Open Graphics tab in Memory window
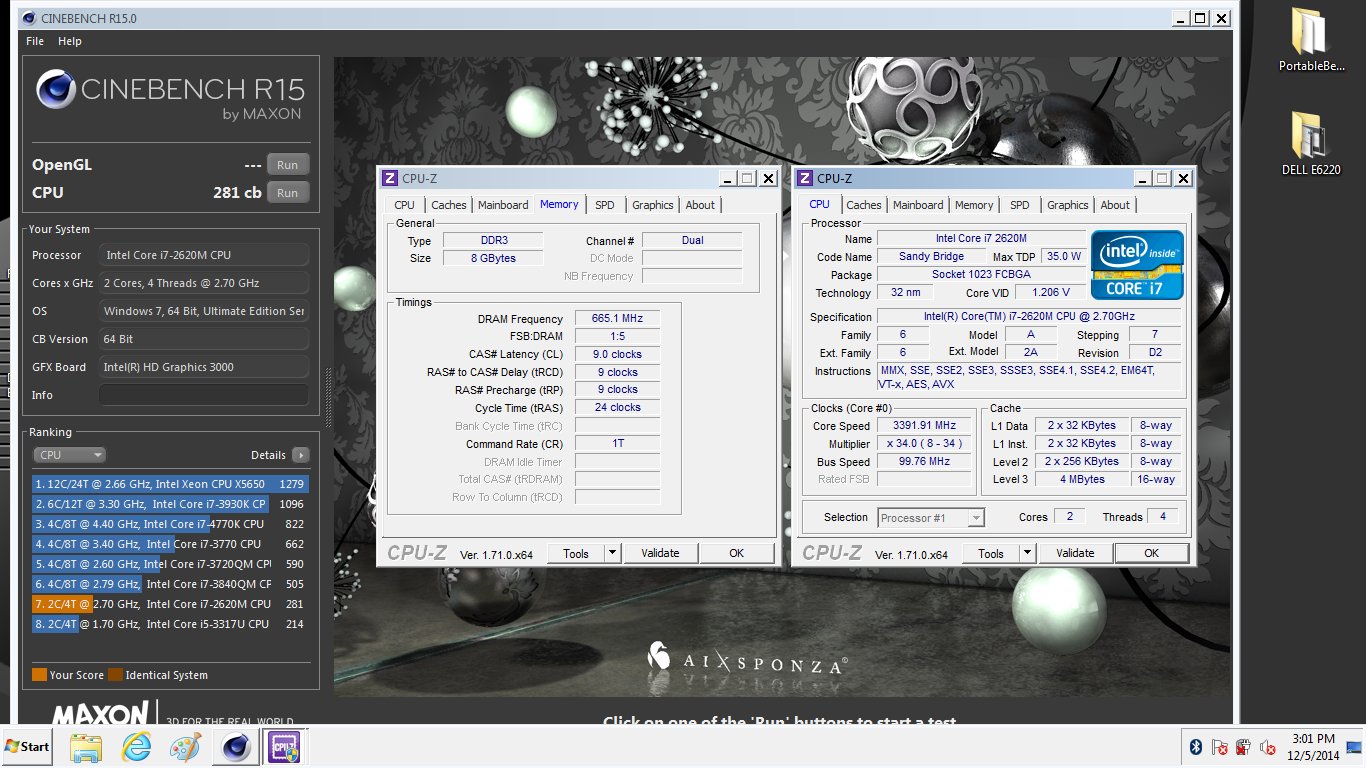 [653, 205]
